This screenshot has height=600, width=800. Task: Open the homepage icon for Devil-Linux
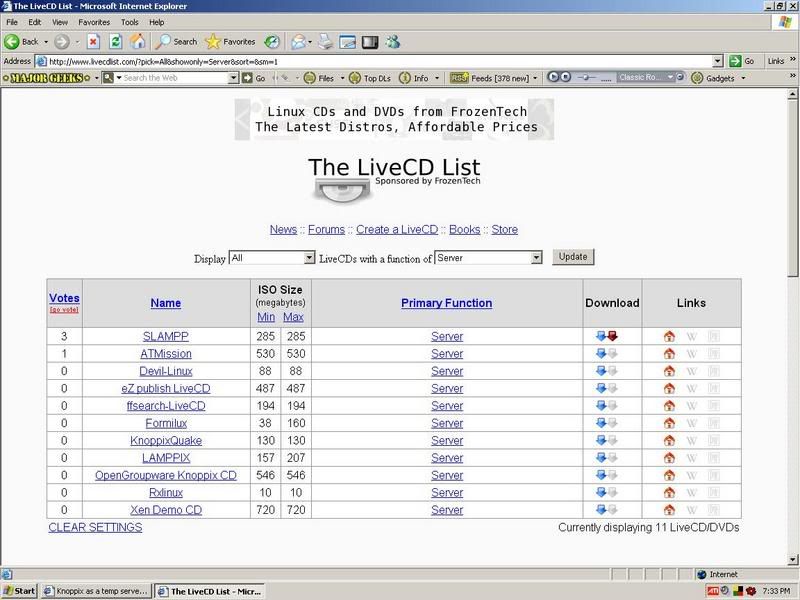click(669, 371)
